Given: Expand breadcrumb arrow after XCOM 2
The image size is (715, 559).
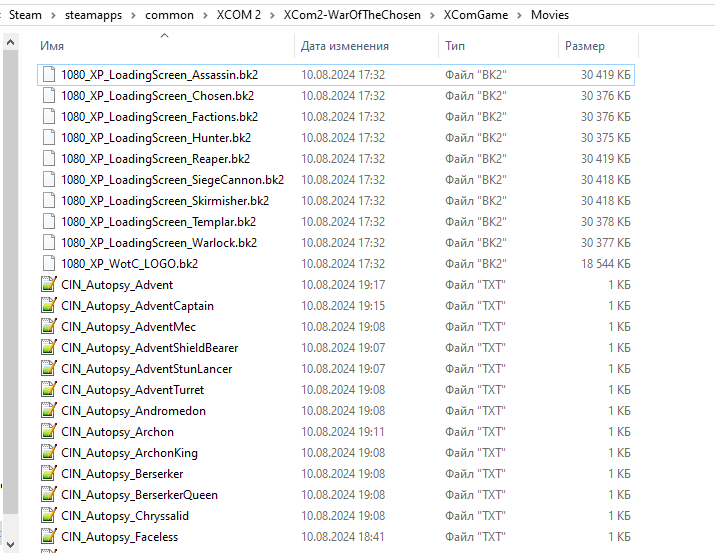Looking at the screenshot, I should (x=272, y=16).
